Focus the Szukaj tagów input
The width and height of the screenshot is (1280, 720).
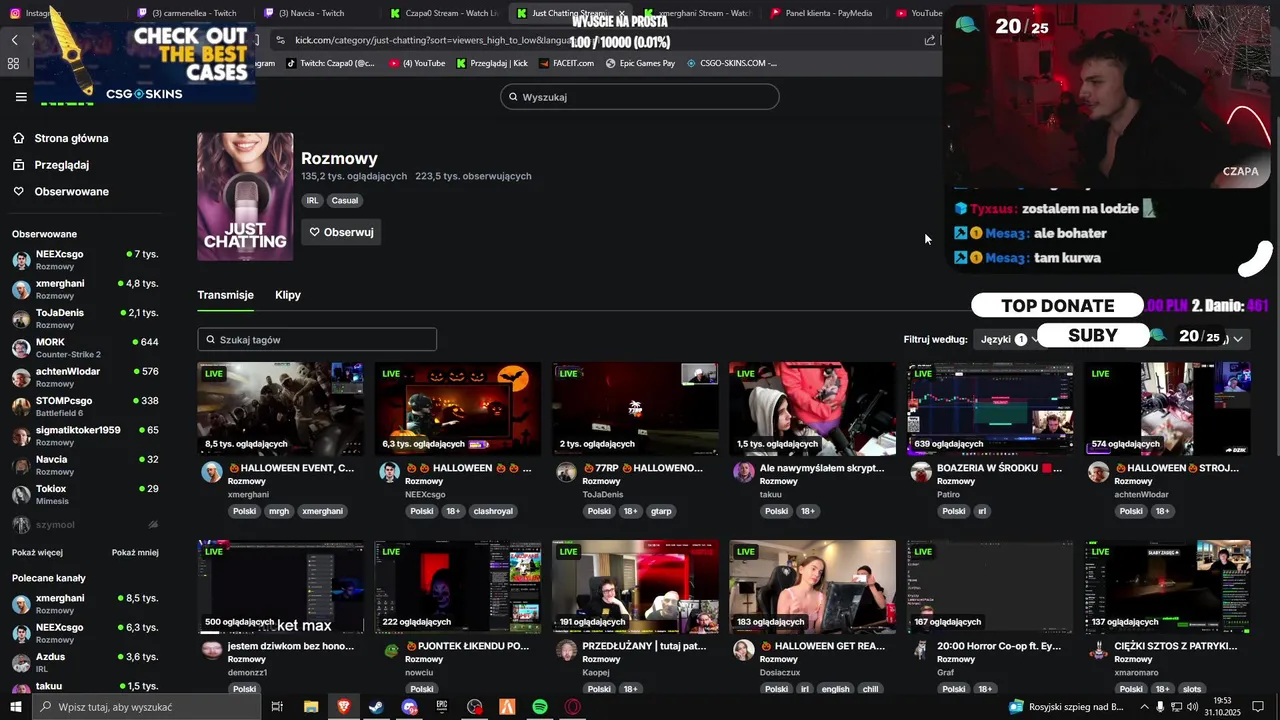[x=317, y=340]
